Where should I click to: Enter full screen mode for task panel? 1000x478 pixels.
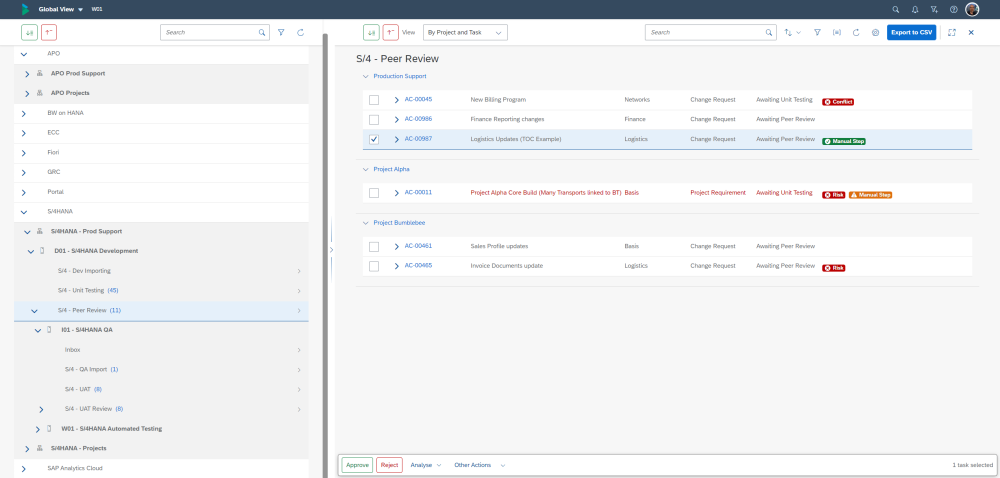(951, 32)
